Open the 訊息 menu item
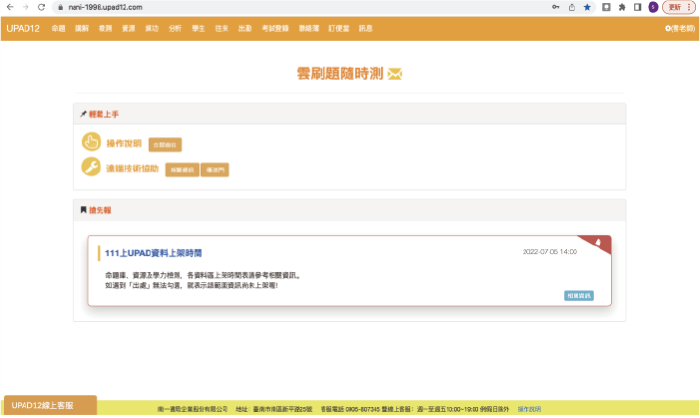 pyautogui.click(x=365, y=28)
